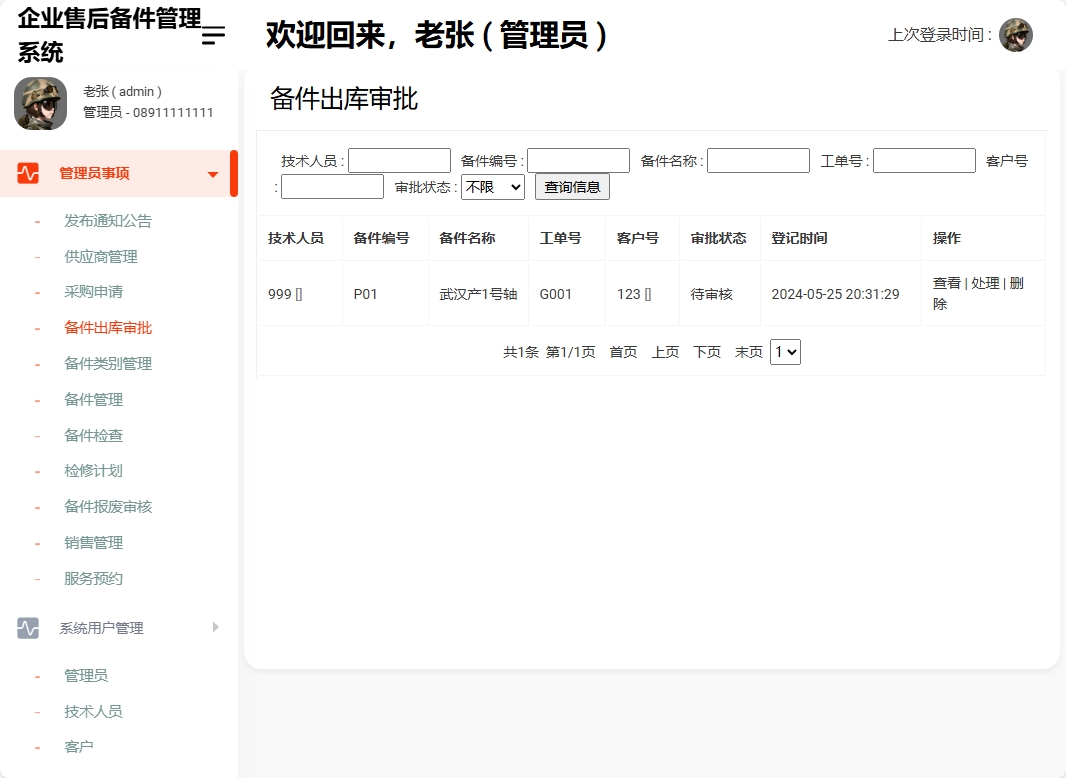
Task: Click the 系统用户管理 section icon
Action: click(x=27, y=627)
